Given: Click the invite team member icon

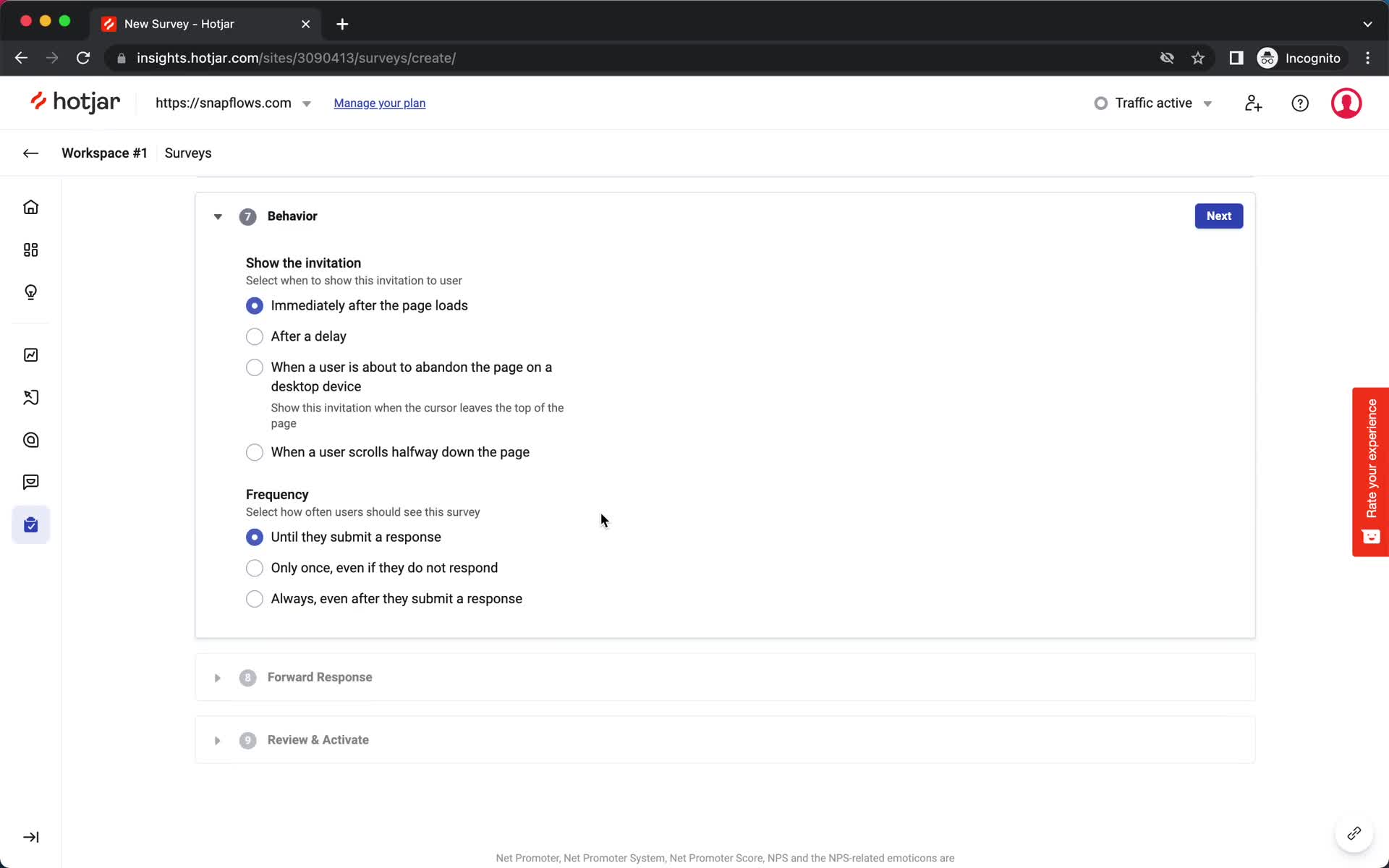Looking at the screenshot, I should pos(1253,103).
